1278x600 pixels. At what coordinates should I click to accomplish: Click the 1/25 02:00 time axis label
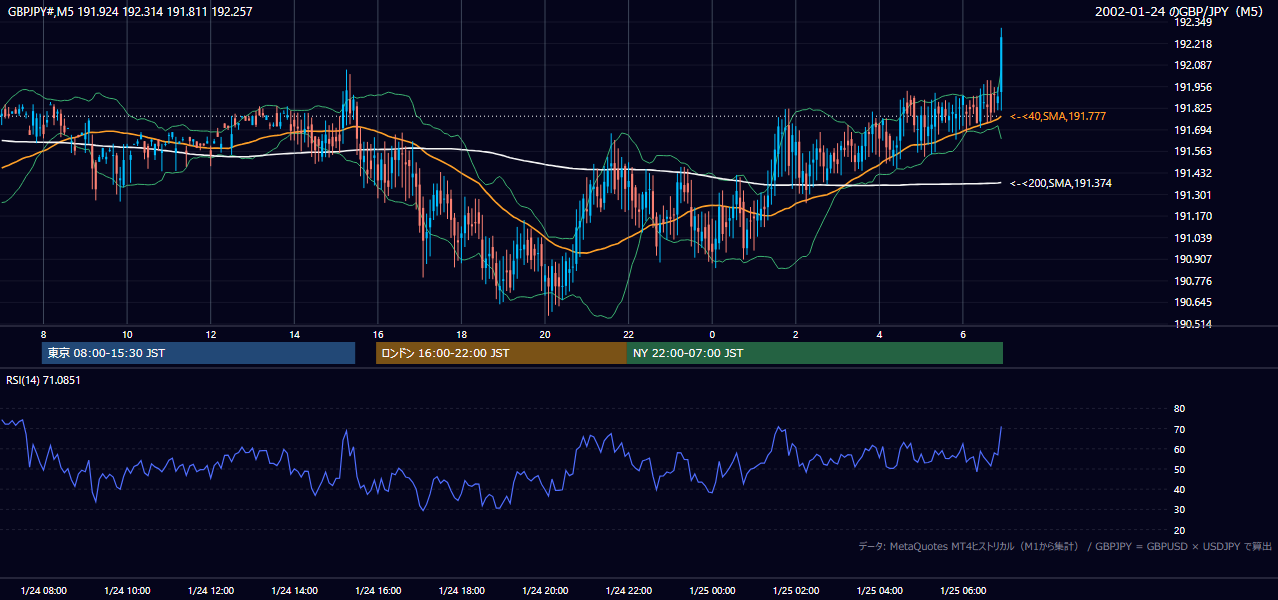click(796, 591)
